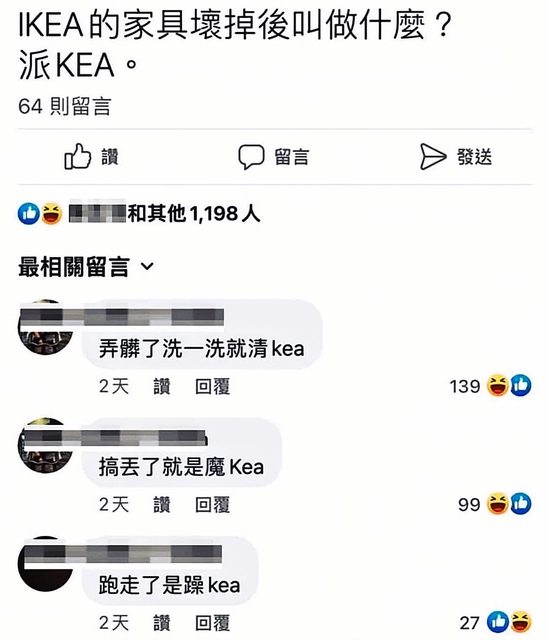548x640 pixels.
Task: Like the comment 跑走了是躁 kea
Action: click(162, 623)
